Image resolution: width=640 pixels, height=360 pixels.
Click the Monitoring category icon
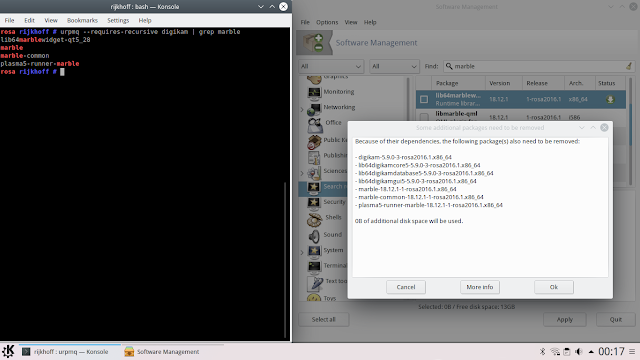(x=314, y=93)
